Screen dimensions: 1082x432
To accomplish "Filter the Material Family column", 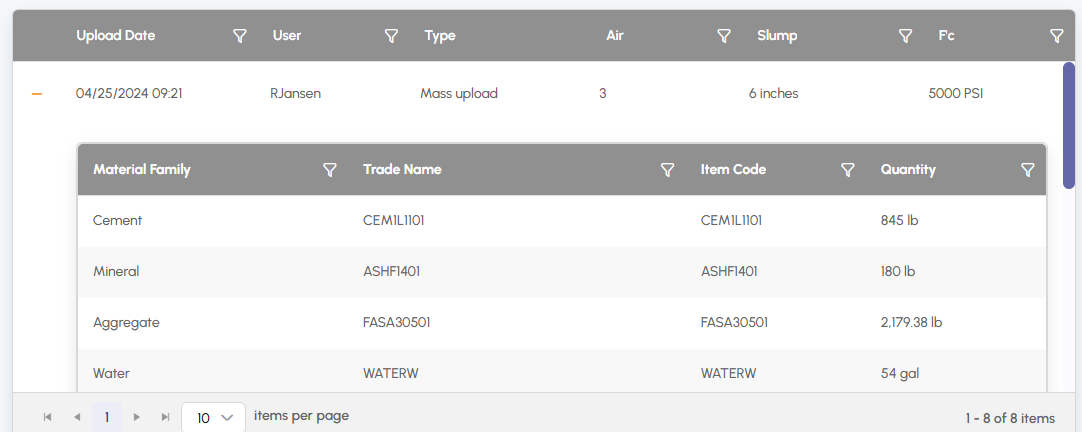I will click(330, 170).
